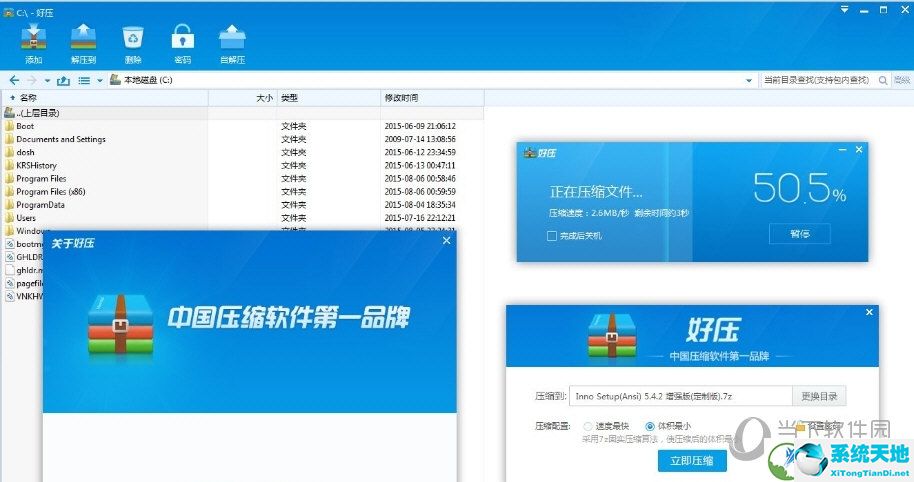Click the 删除 (Delete) recycle bin icon
The height and width of the screenshot is (482, 914).
(x=133, y=37)
